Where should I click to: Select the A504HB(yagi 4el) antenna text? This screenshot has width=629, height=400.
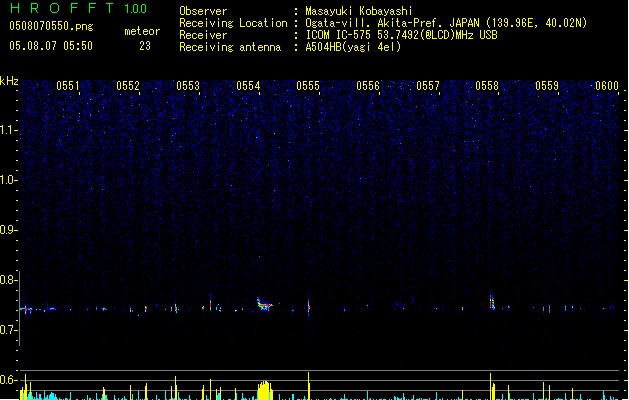pos(353,47)
